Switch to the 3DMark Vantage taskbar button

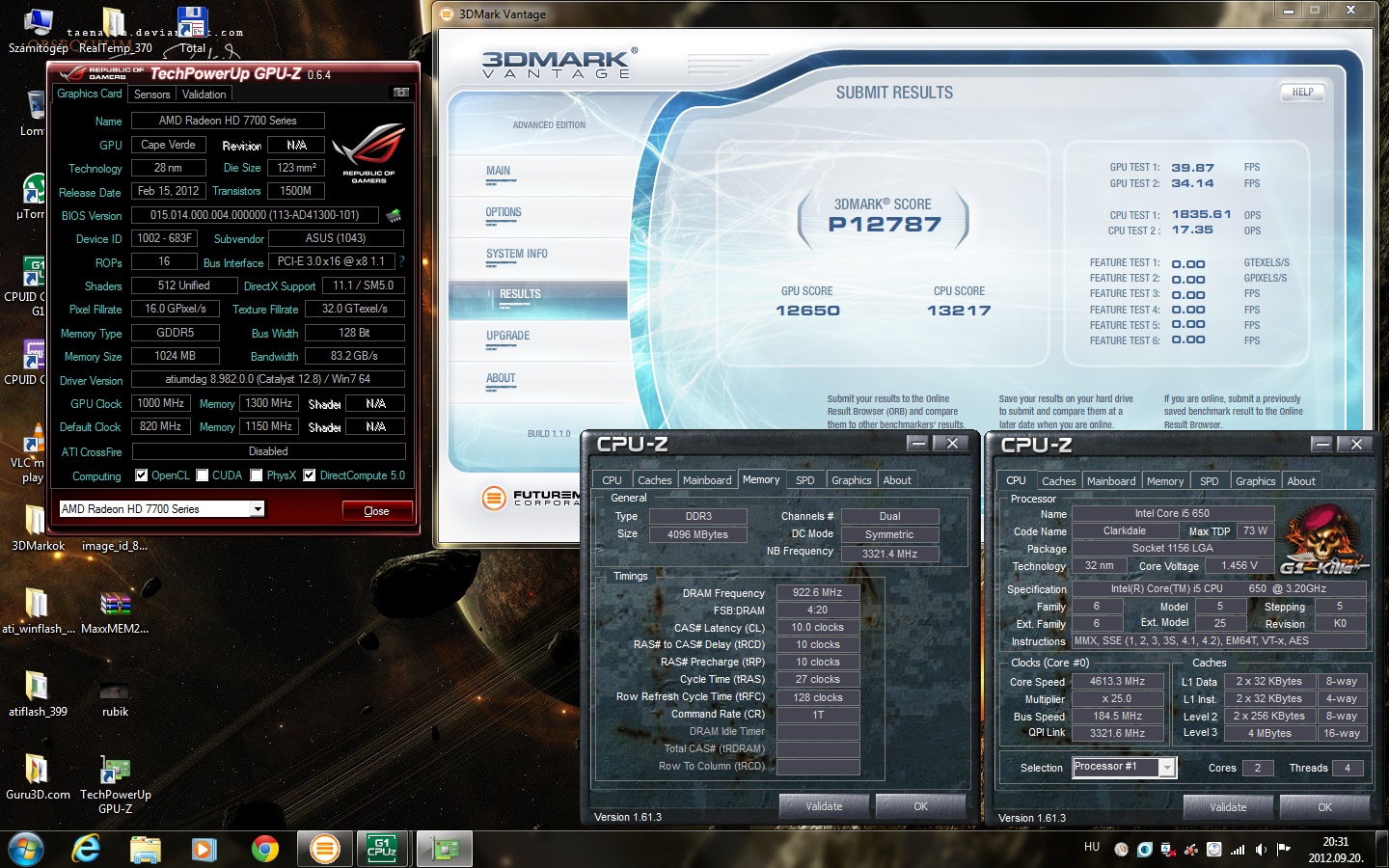point(325,849)
